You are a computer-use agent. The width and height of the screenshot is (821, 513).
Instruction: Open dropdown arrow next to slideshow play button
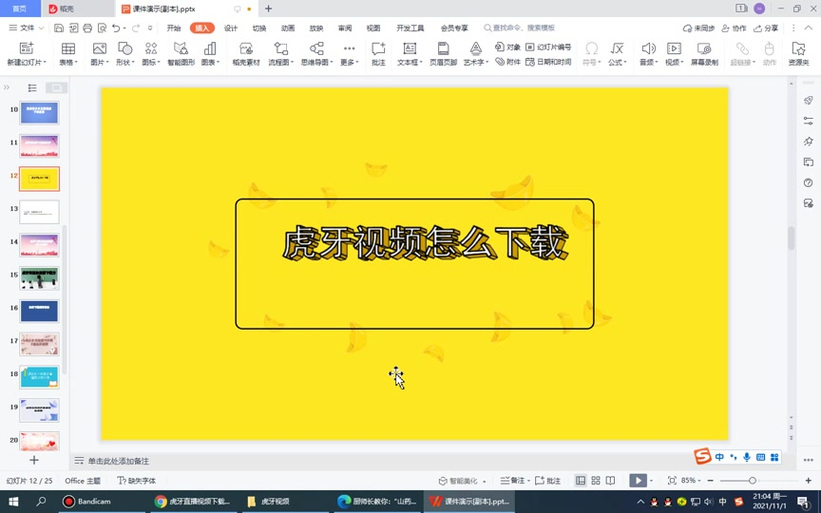click(x=652, y=481)
